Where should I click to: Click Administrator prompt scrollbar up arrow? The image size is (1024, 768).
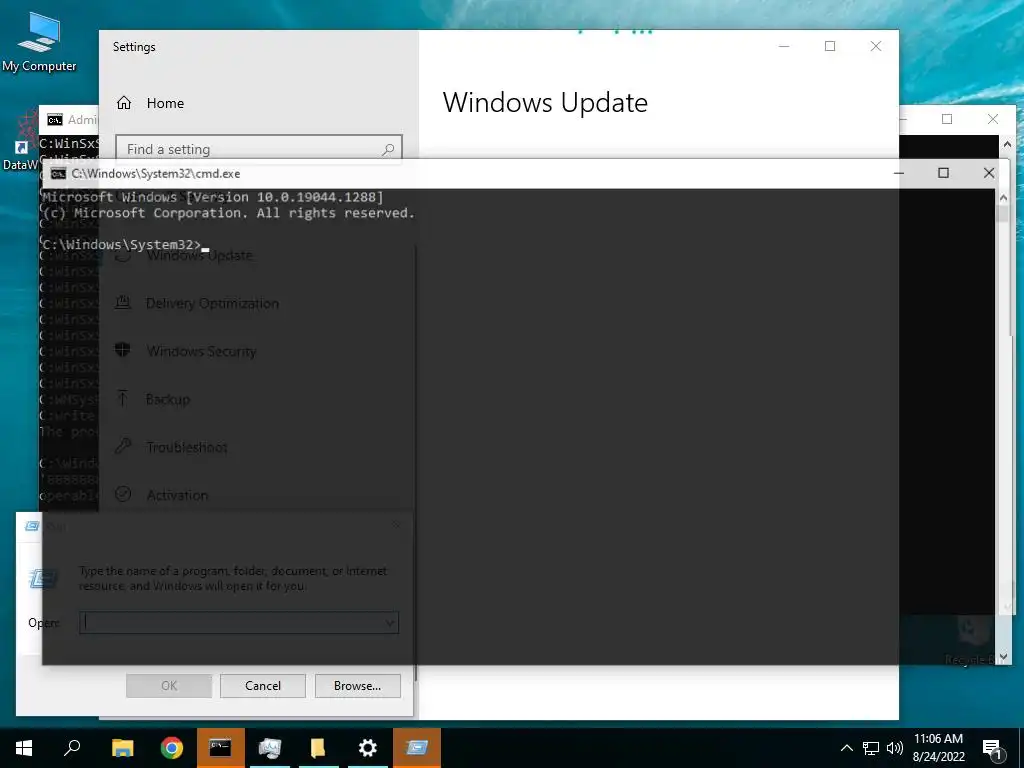(1008, 144)
